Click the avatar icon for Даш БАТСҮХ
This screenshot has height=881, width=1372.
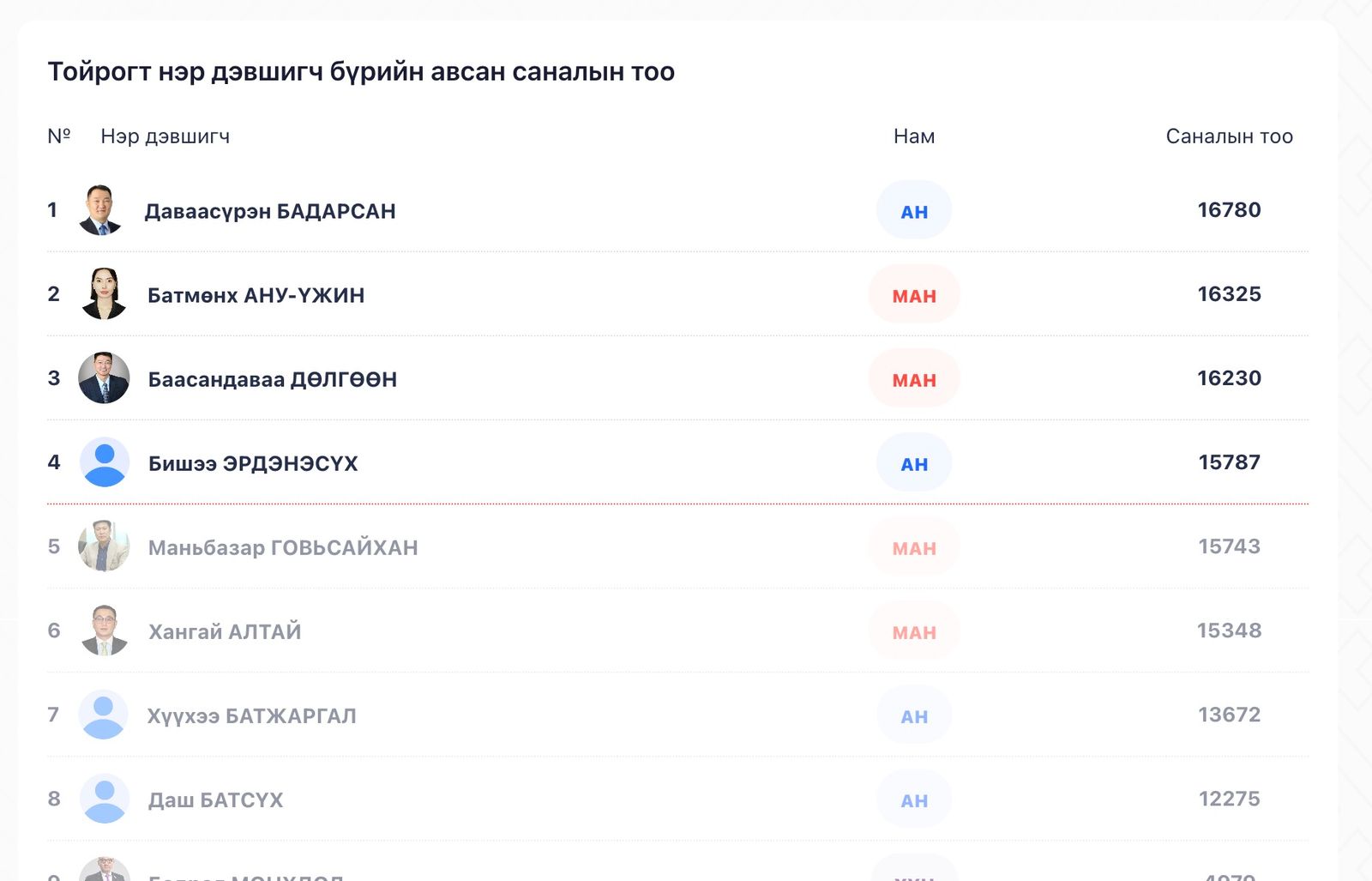pyautogui.click(x=102, y=799)
